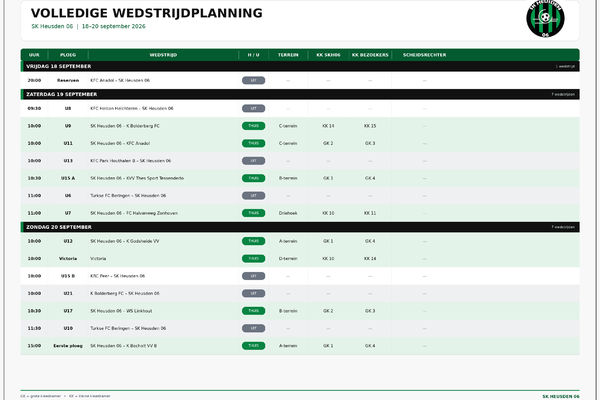Click the subtitle 'SK Heusden 06 | 18–20 september 2026'
The height and width of the screenshot is (400, 600).
point(88,26)
